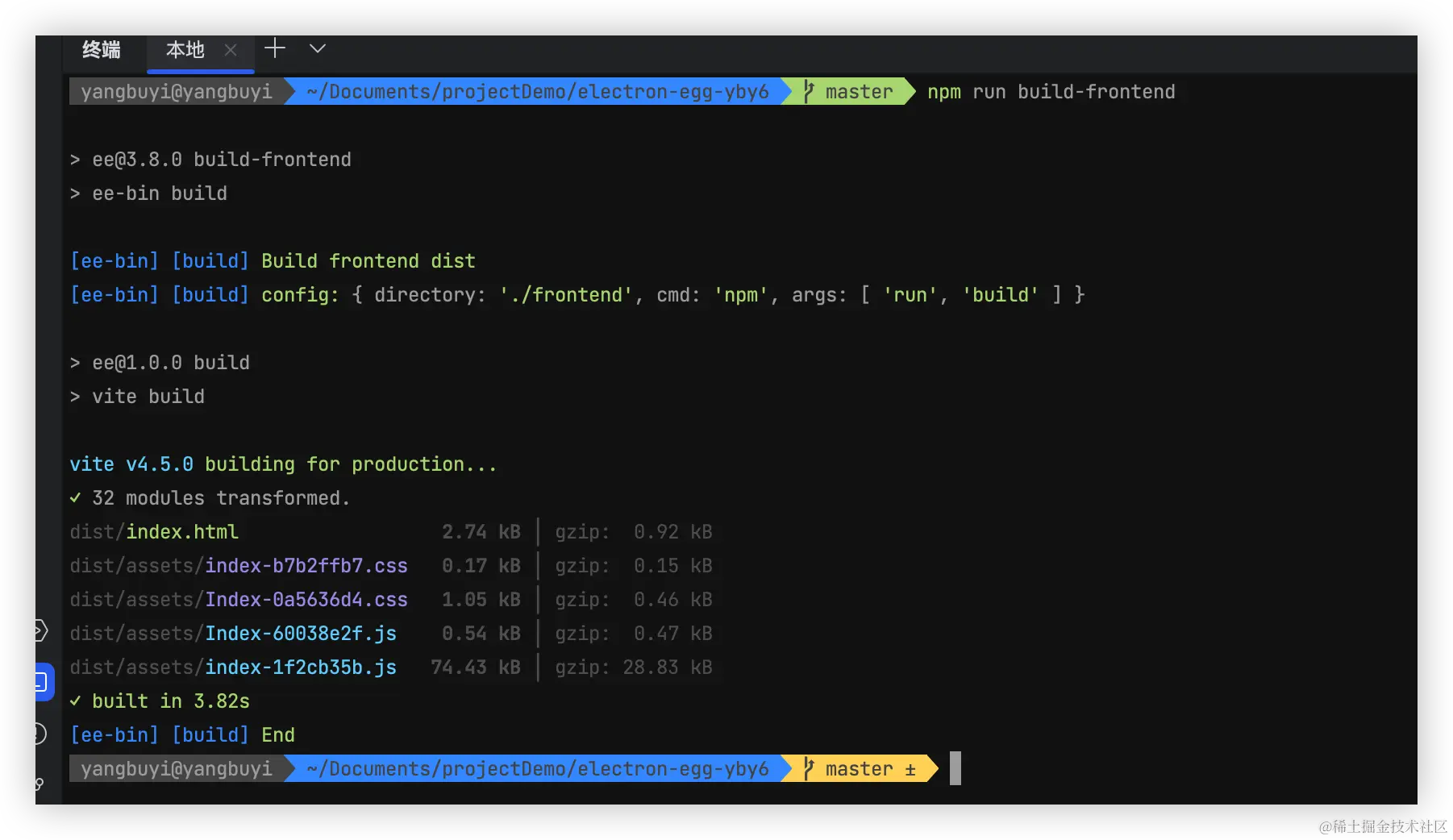Viewport: 1453px width, 840px height.
Task: Click the bottom prompt's 'master ±' segment
Action: click(x=860, y=768)
